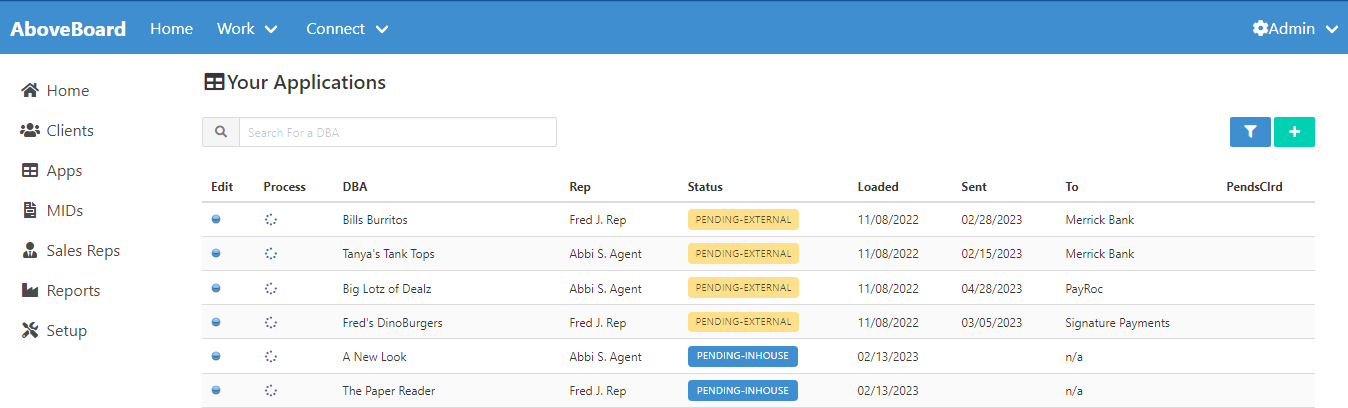
Task: Go to Home in the top navigation
Action: click(171, 29)
